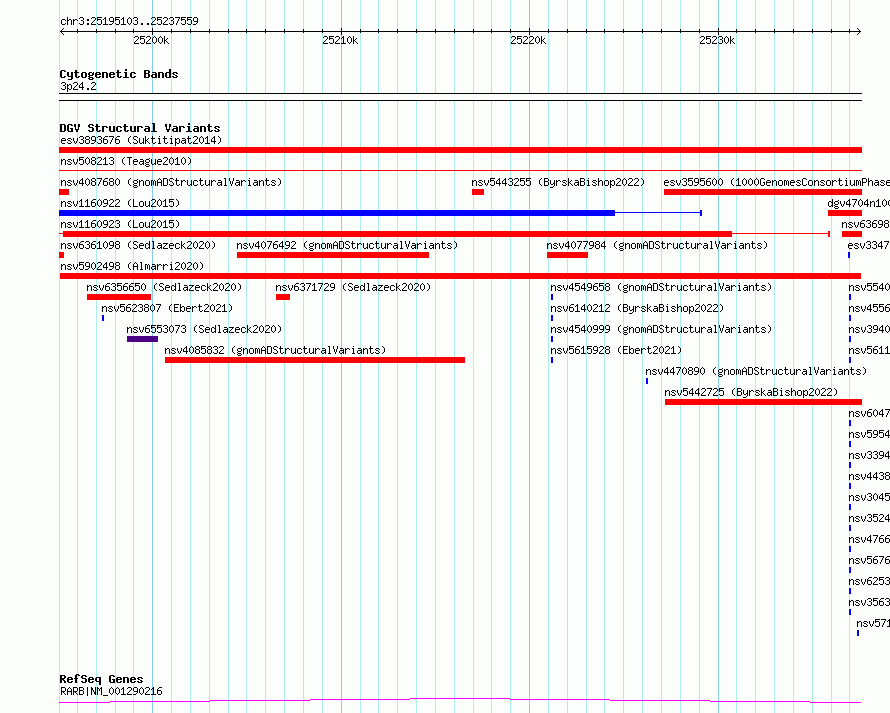Click the small red bar under nsv6371729
This screenshot has height=713, width=890.
[x=283, y=297]
